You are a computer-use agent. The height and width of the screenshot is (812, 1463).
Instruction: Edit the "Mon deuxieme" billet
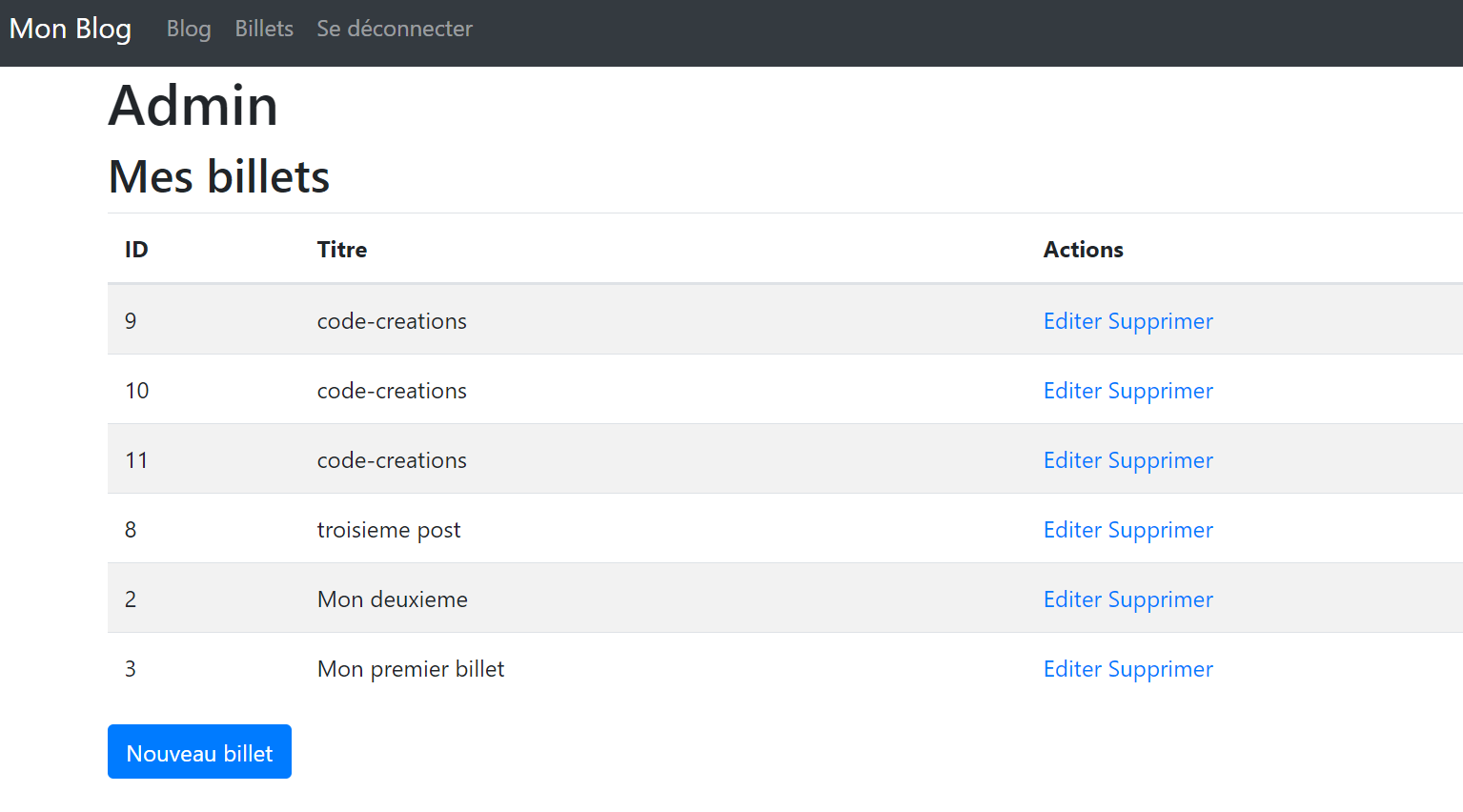coord(1072,599)
